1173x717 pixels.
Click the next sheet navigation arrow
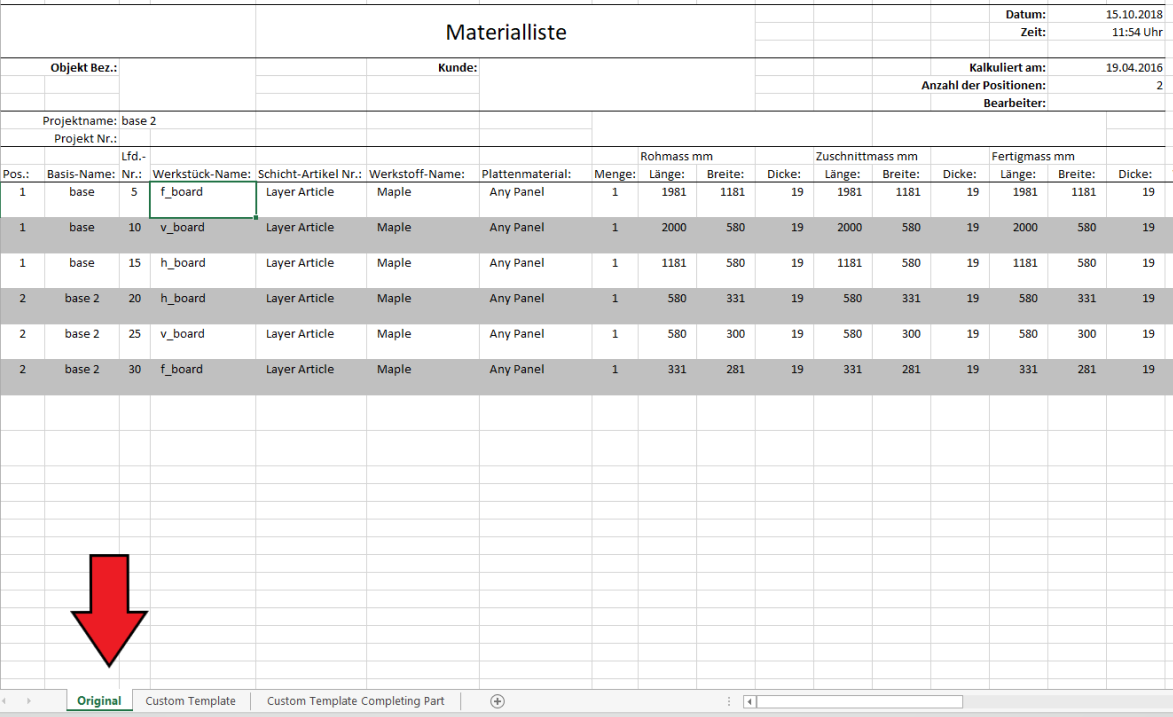coord(27,701)
